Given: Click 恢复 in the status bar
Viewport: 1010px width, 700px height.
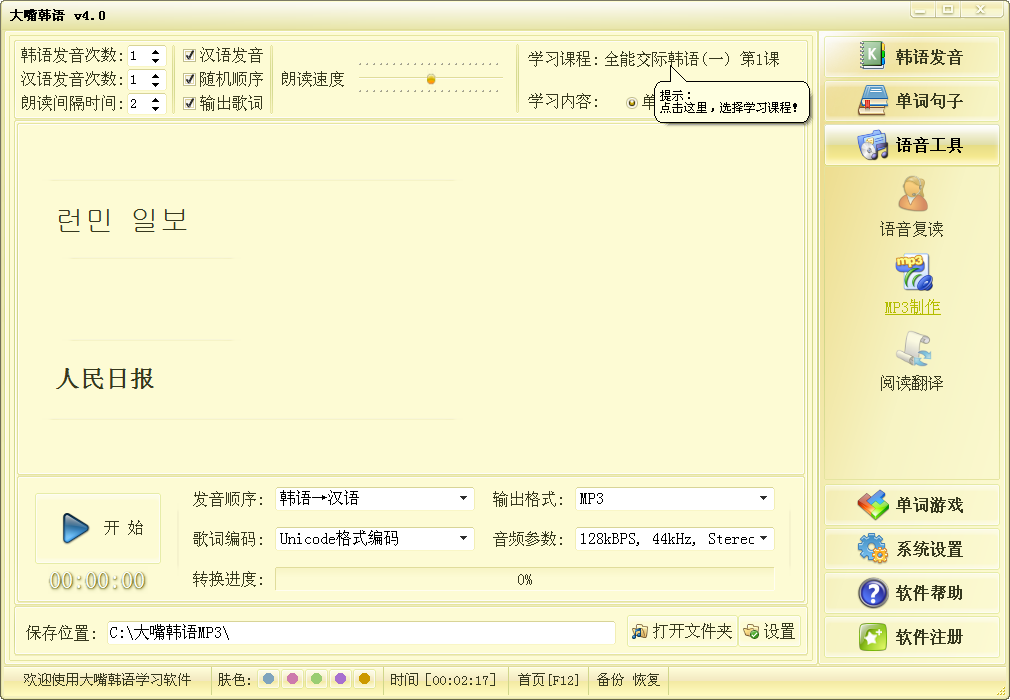Looking at the screenshot, I should (646, 679).
